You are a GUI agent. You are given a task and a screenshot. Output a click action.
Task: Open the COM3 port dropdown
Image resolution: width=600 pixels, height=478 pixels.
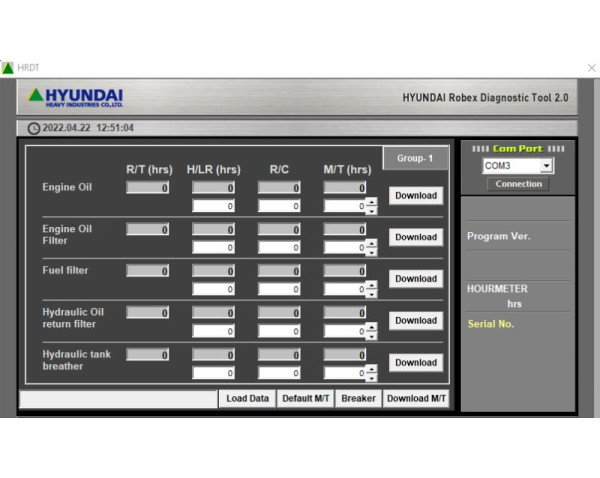pos(546,166)
